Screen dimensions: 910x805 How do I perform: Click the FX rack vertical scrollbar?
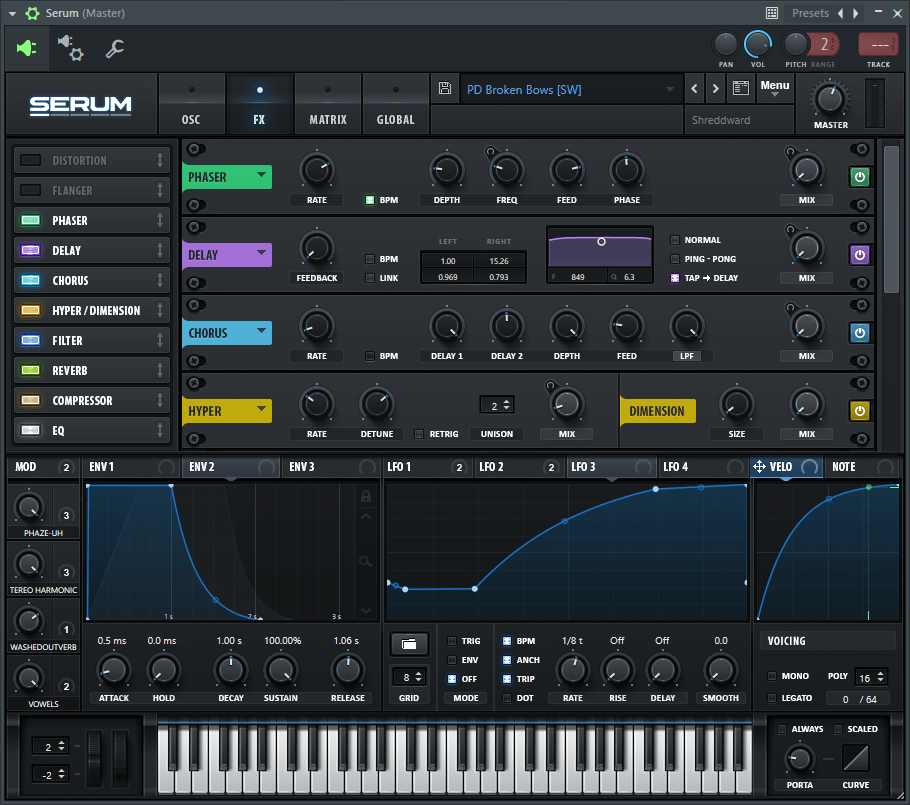pos(891,219)
